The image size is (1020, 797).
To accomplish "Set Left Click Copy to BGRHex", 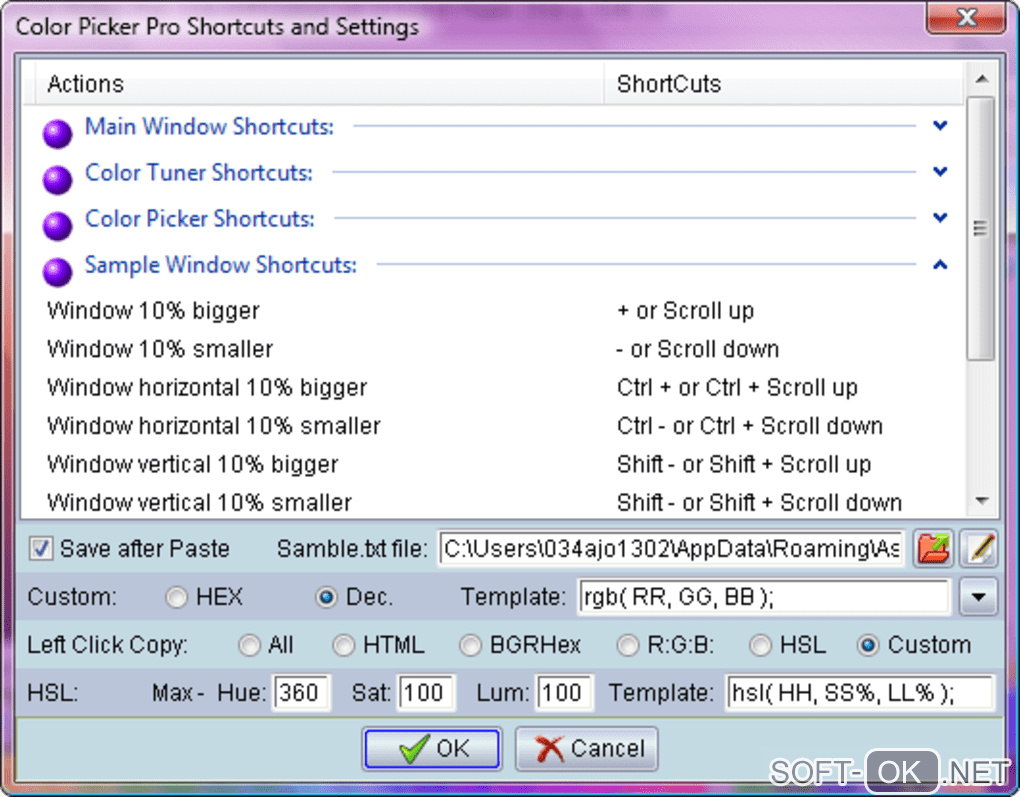I will pos(470,645).
